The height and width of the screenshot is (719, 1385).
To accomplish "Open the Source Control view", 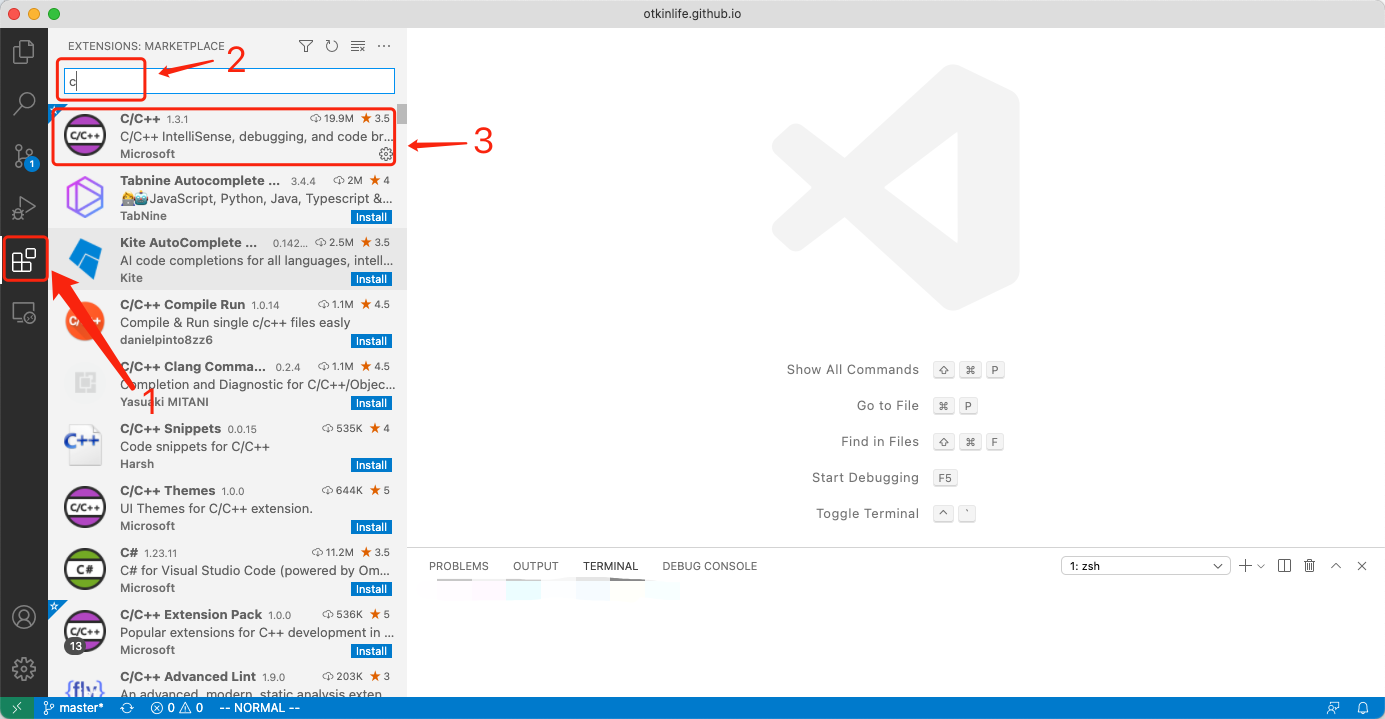I will (24, 156).
